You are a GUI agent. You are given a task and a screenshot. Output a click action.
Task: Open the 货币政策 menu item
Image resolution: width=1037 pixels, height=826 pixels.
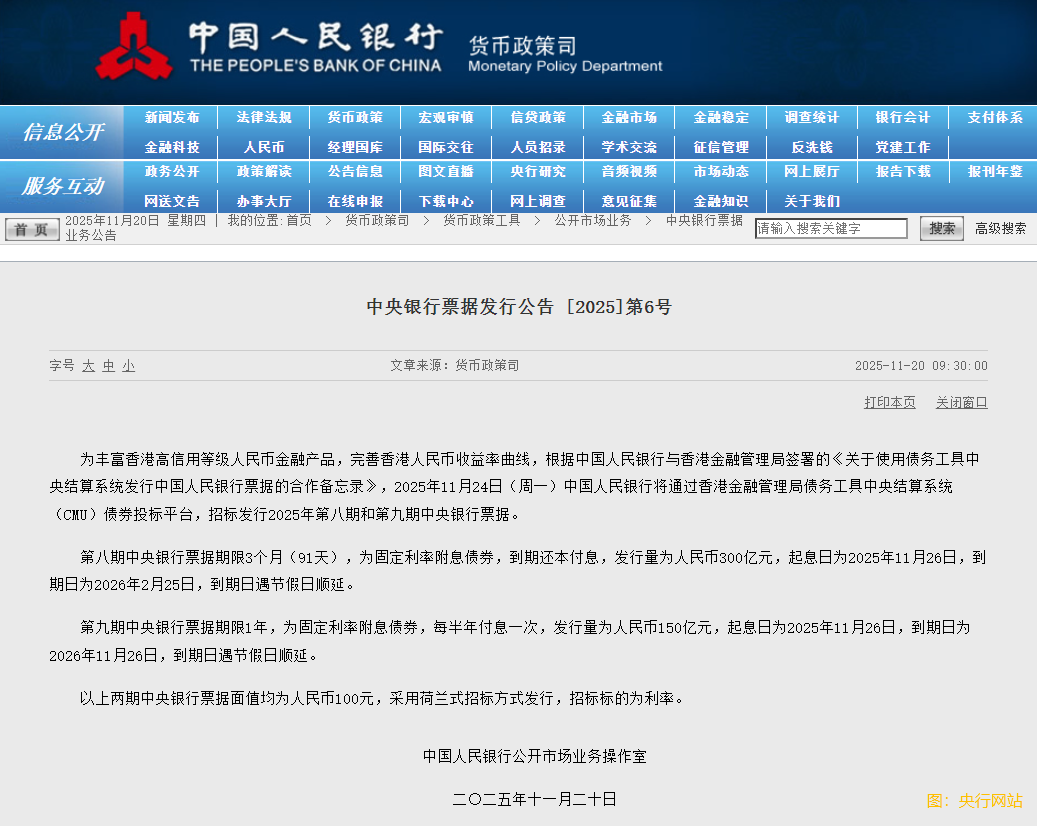356,117
